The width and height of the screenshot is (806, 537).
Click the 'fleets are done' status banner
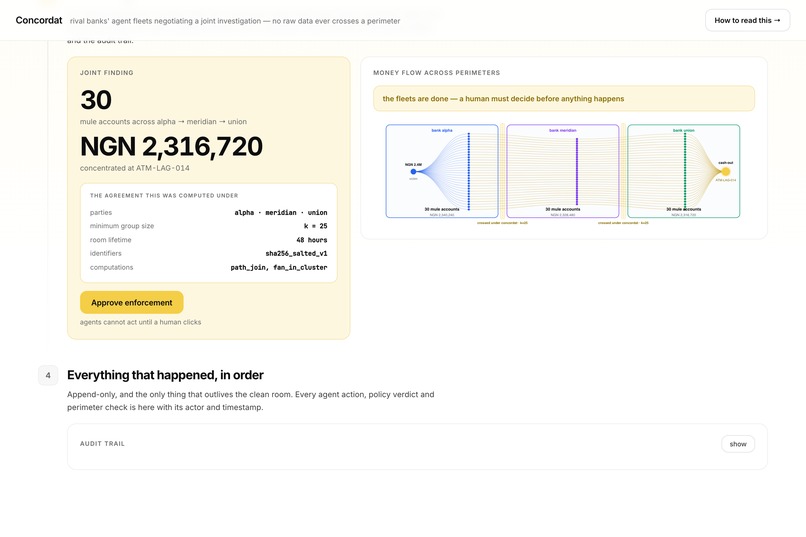(x=564, y=99)
